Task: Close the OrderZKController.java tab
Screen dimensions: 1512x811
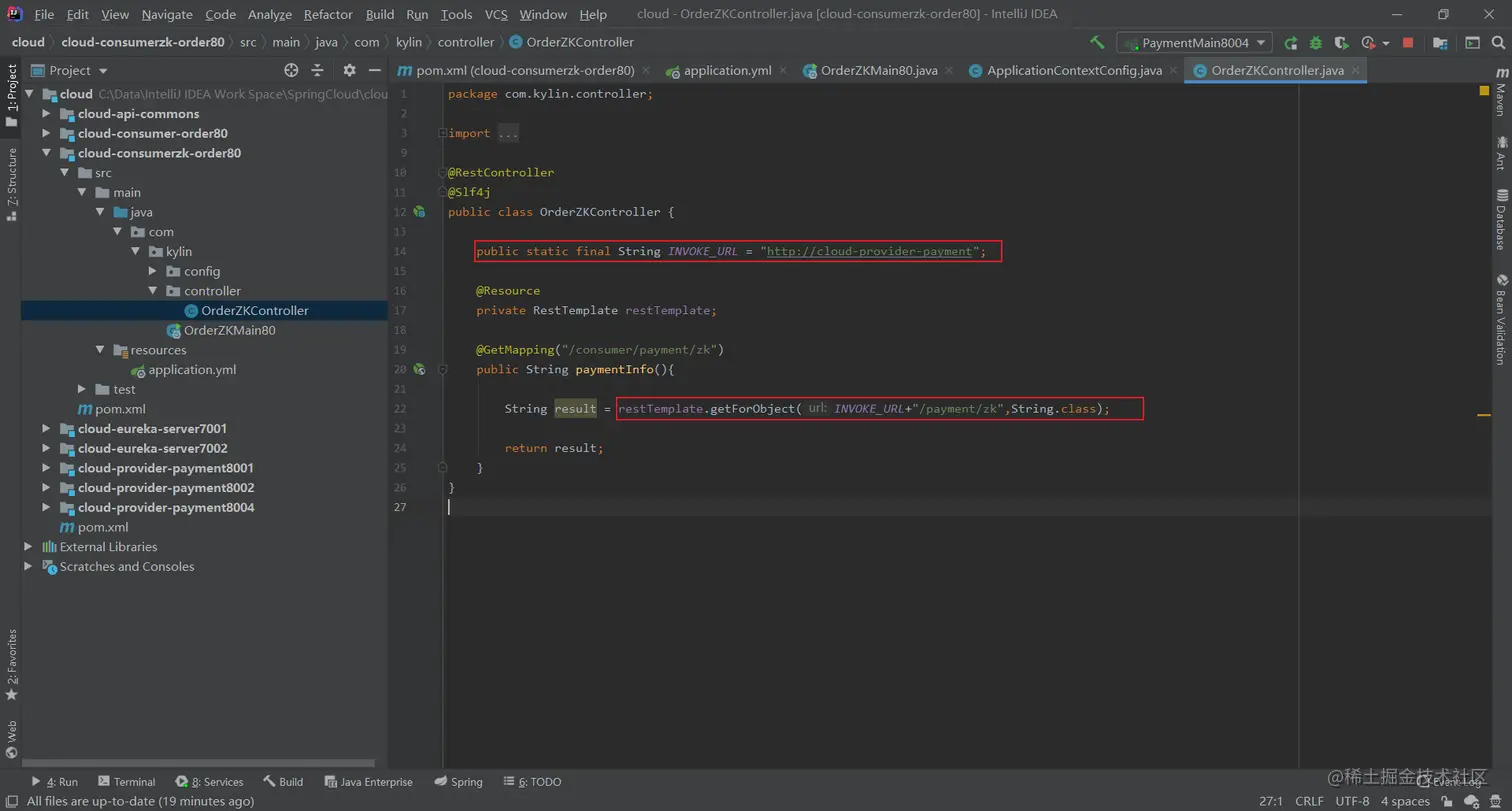Action: tap(1355, 71)
